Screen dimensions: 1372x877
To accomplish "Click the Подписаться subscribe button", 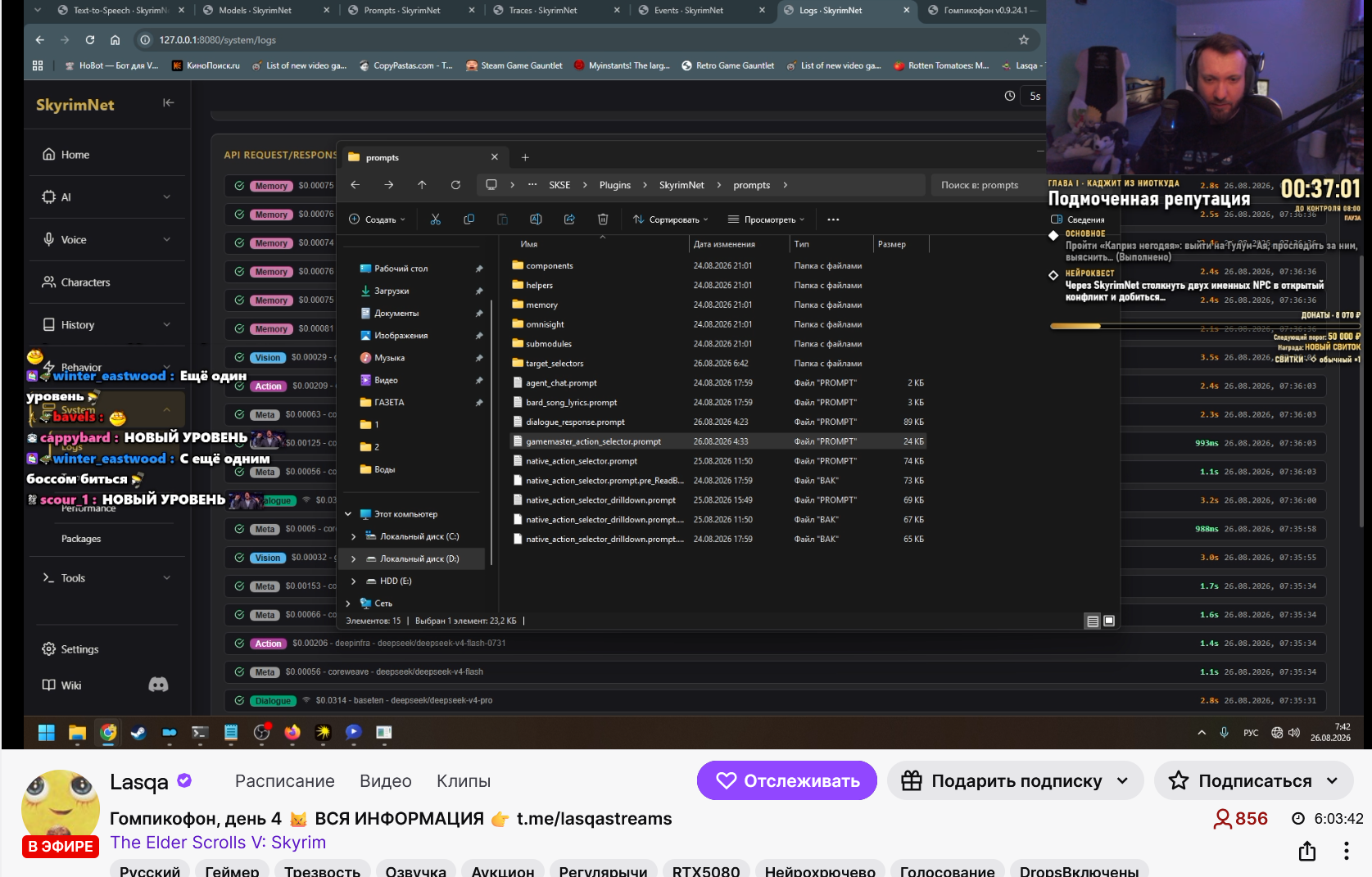I will [x=1252, y=781].
